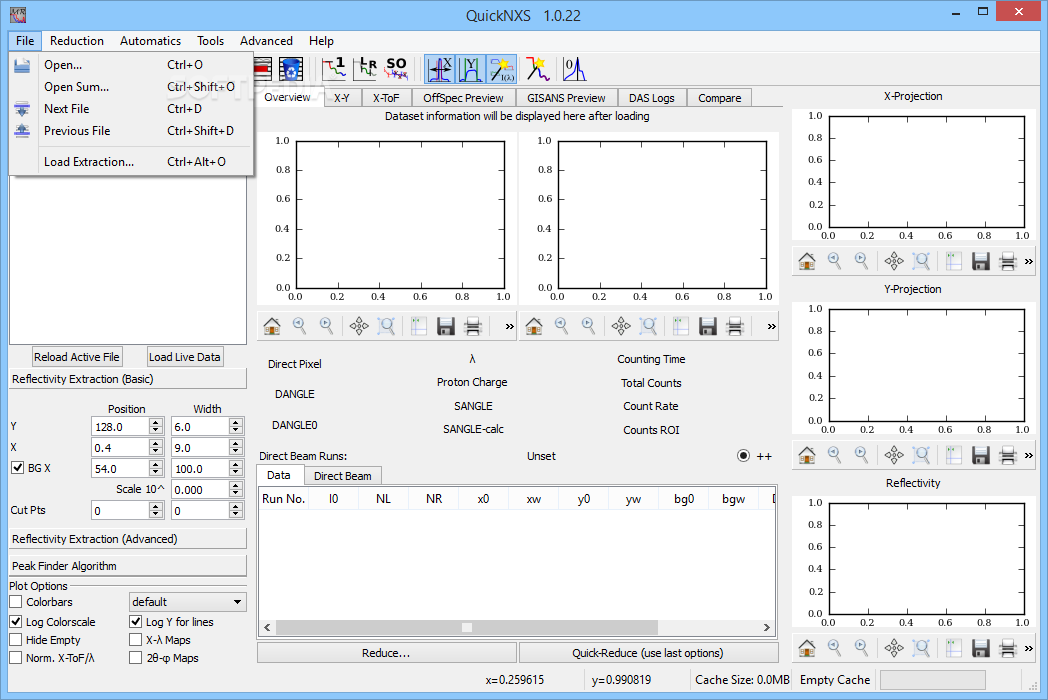This screenshot has height=700, width=1048.
Task: Print the left Overview plot
Action: pos(473,326)
